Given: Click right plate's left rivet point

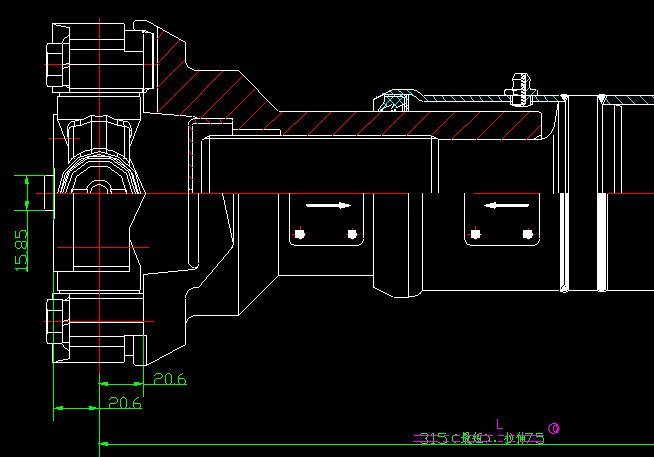Looking at the screenshot, I should (476, 234).
